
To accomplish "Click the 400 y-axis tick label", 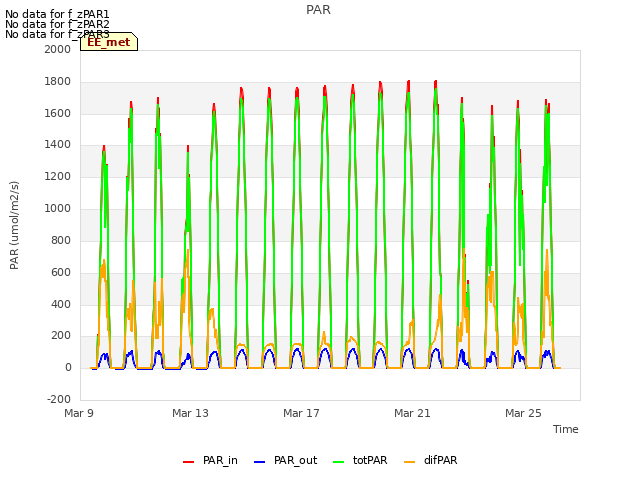I will click(x=61, y=304).
